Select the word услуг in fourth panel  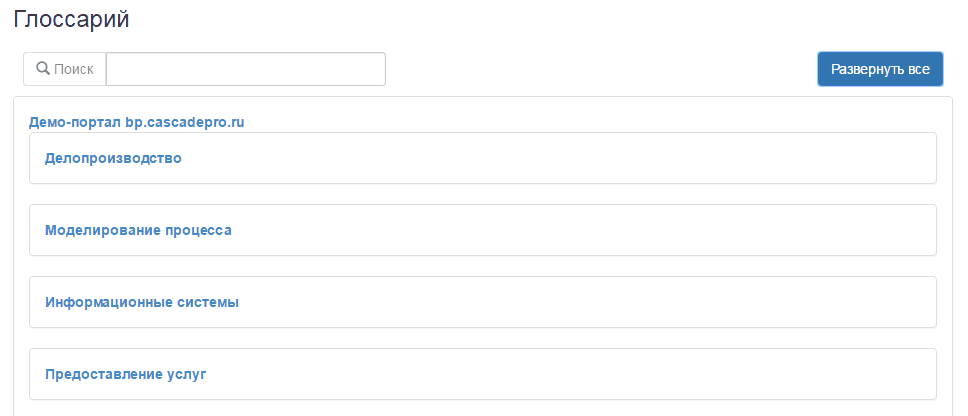pyautogui.click(x=186, y=375)
